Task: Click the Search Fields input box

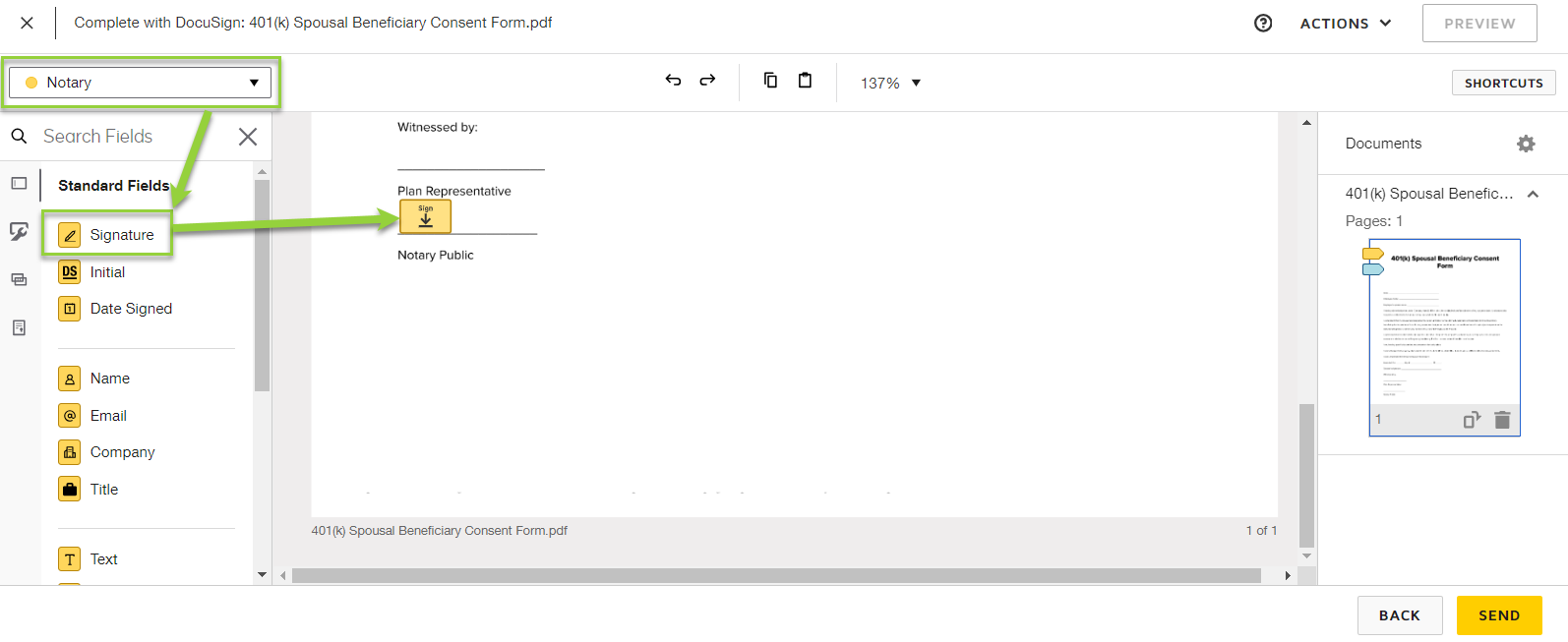Action: pyautogui.click(x=133, y=137)
